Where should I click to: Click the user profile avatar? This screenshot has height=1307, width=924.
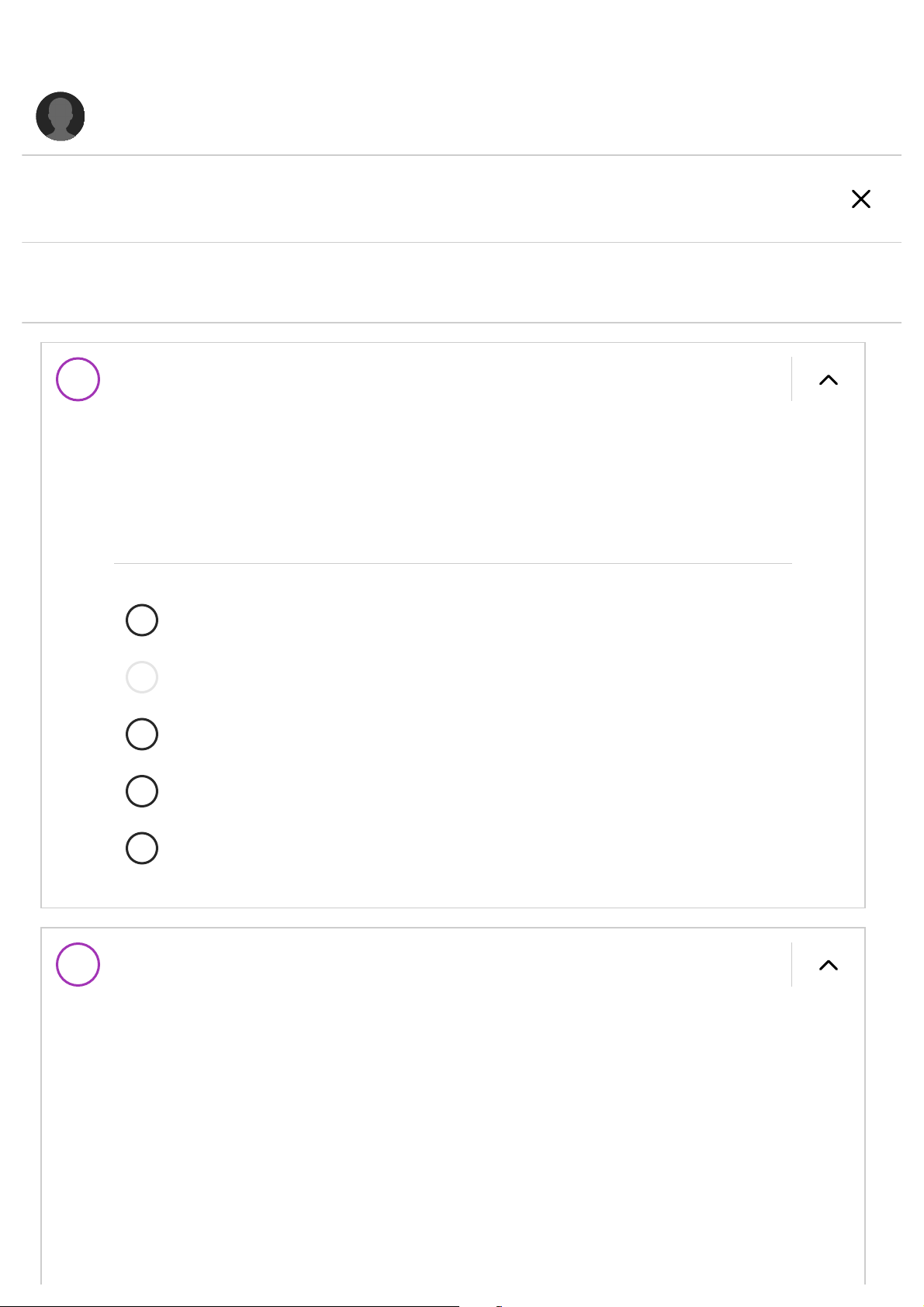61,116
